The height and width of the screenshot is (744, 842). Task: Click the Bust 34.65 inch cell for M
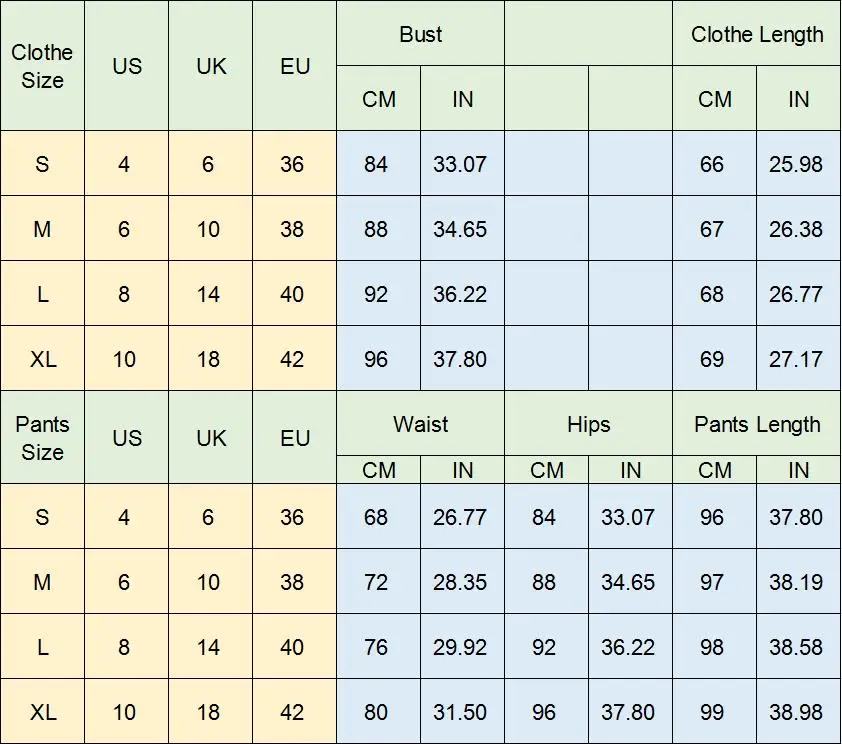pos(460,229)
